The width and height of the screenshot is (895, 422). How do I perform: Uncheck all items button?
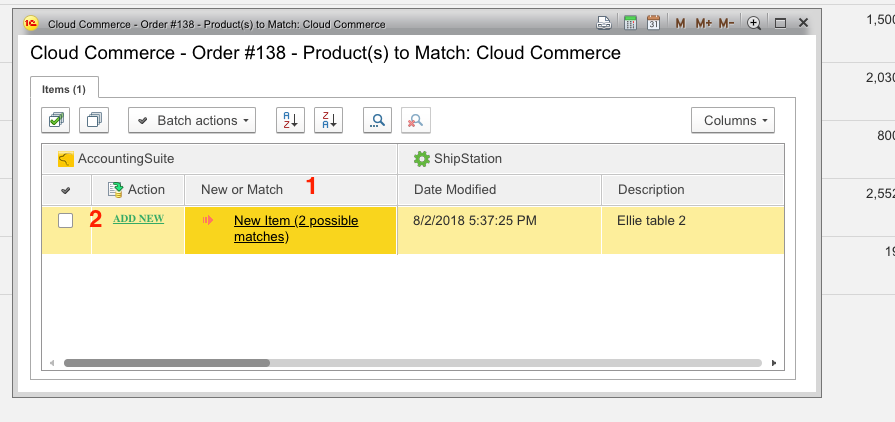(94, 121)
